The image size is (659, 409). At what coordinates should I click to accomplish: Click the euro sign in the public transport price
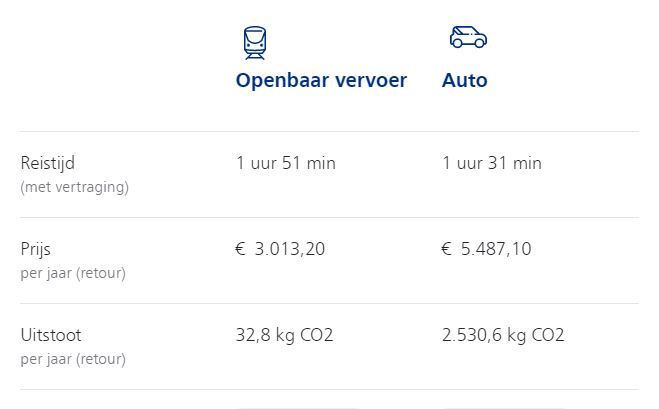[x=240, y=249]
